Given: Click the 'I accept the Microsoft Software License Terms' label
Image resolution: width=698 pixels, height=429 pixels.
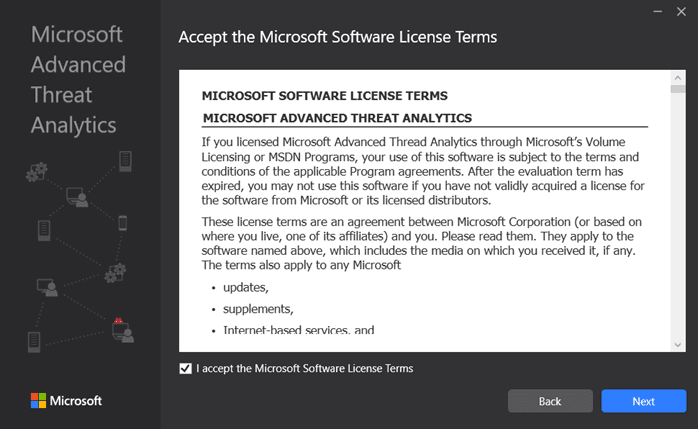Looking at the screenshot, I should 304,368.
